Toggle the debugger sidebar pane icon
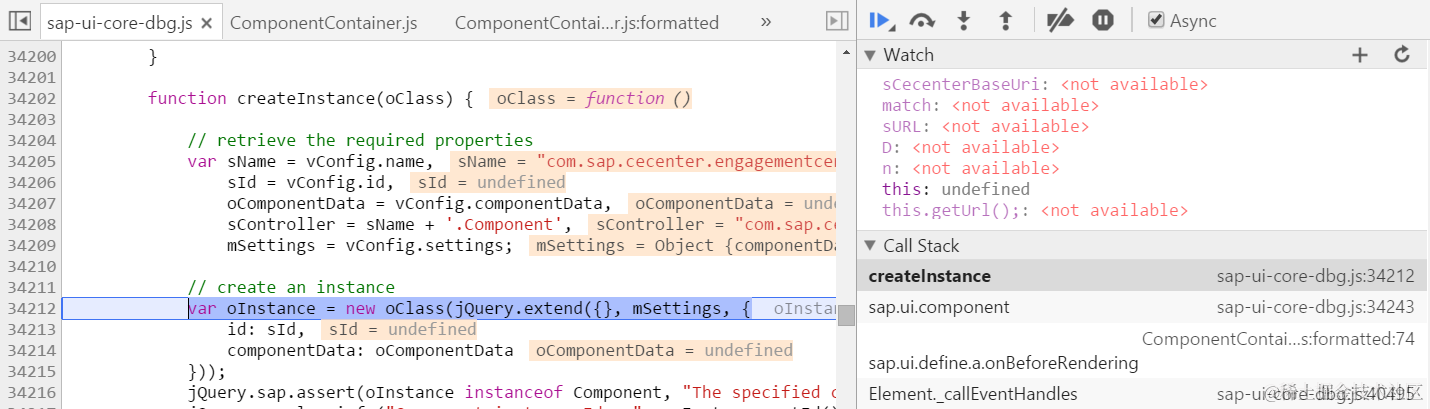The image size is (1430, 409). (x=837, y=21)
